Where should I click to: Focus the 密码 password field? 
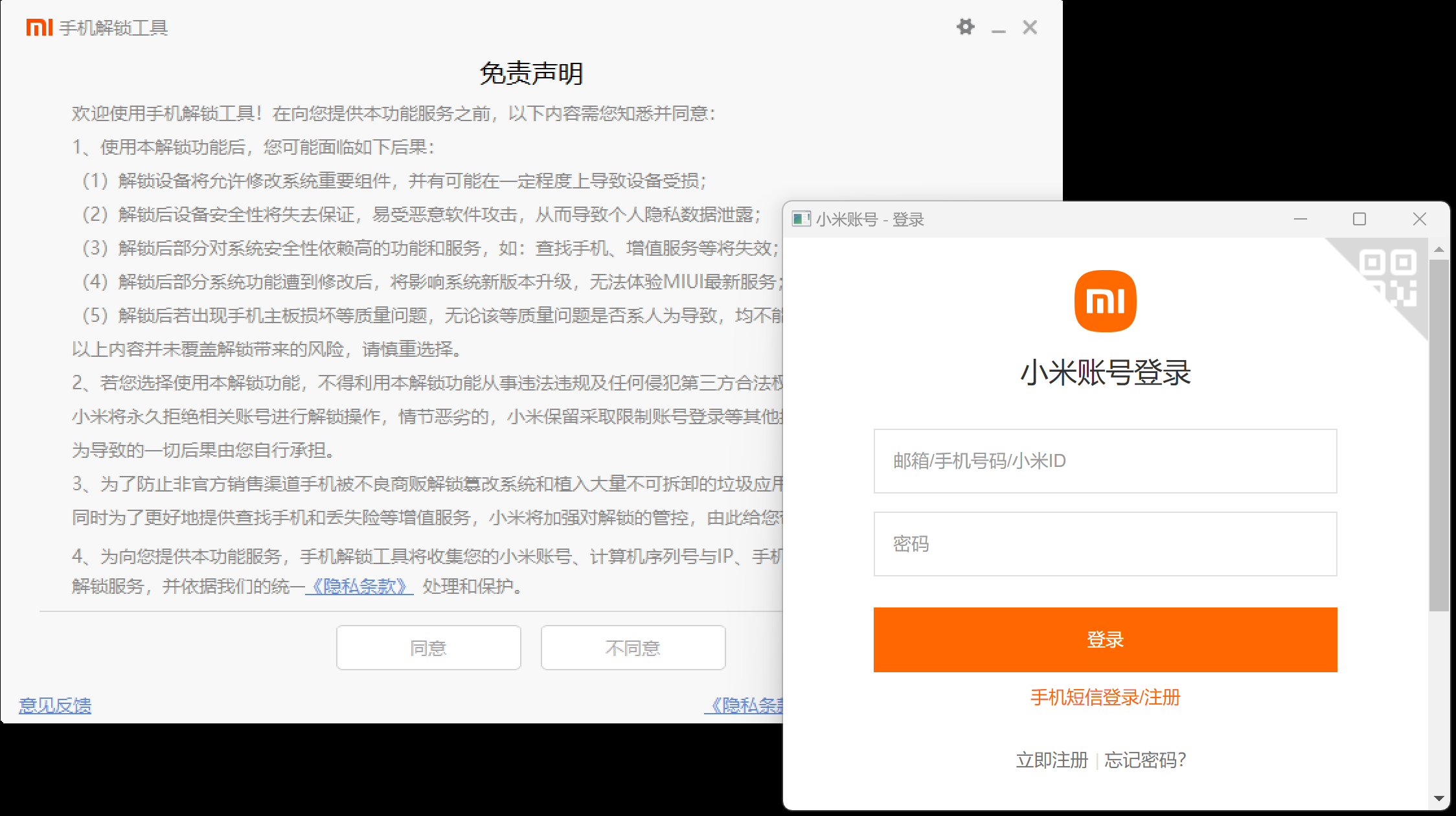1105,544
